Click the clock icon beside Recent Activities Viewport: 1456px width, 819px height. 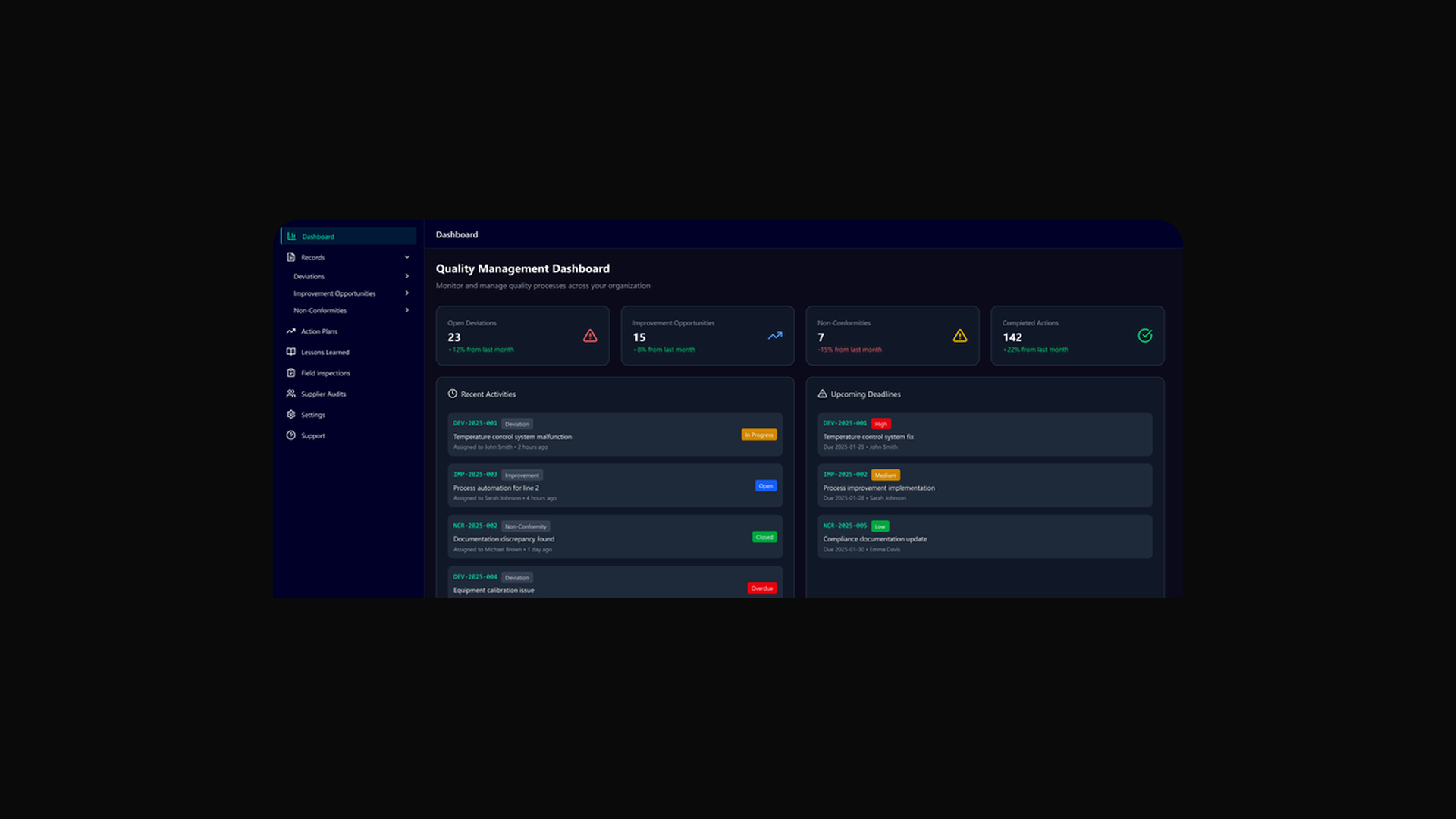point(453,394)
